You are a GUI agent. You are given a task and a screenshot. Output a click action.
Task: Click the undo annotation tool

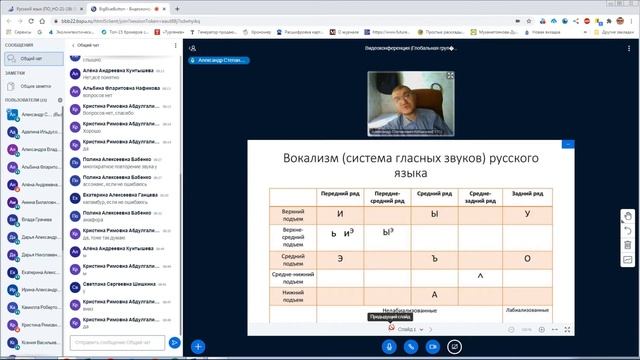(x=628, y=231)
